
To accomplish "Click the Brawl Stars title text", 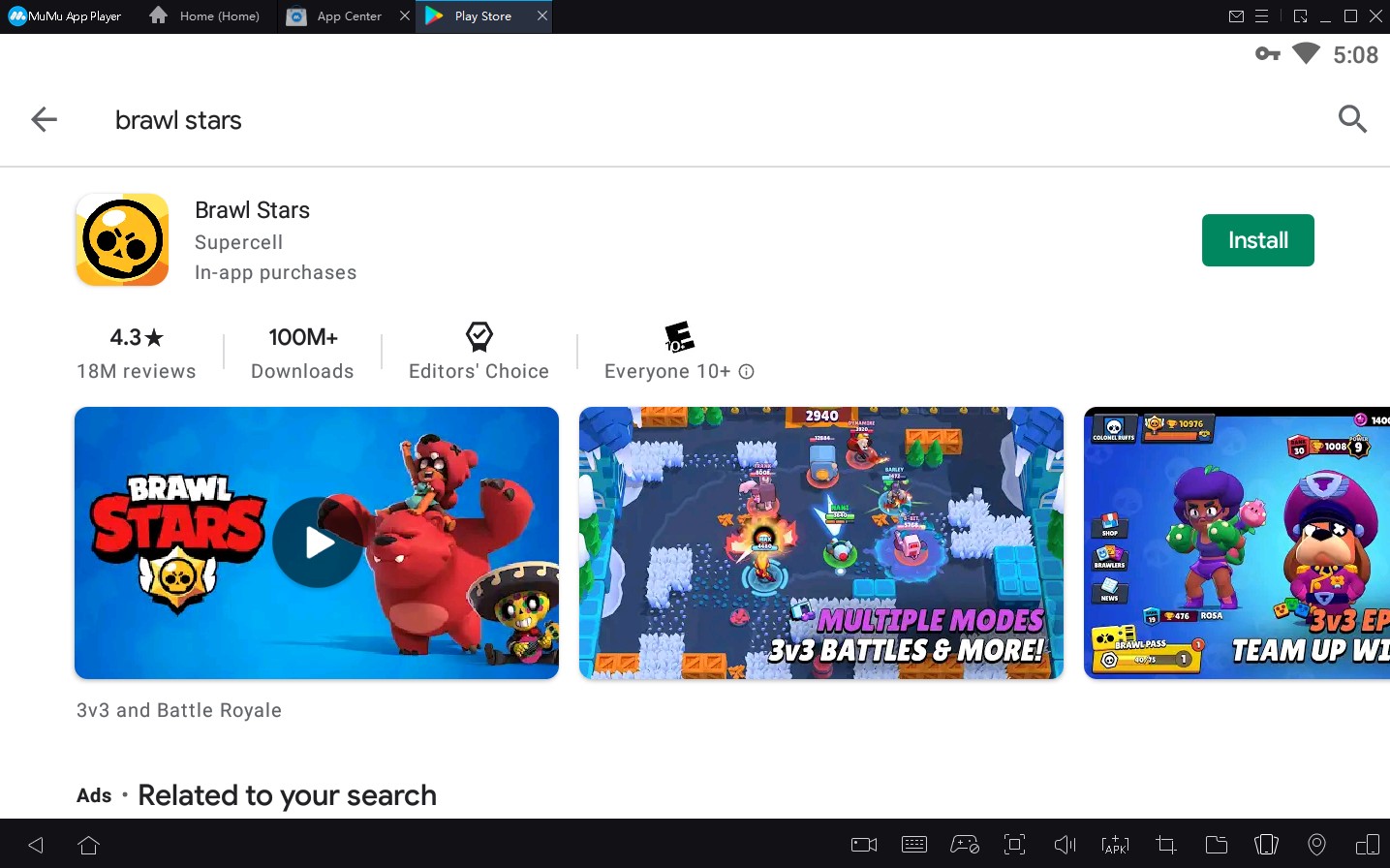I will (x=252, y=210).
